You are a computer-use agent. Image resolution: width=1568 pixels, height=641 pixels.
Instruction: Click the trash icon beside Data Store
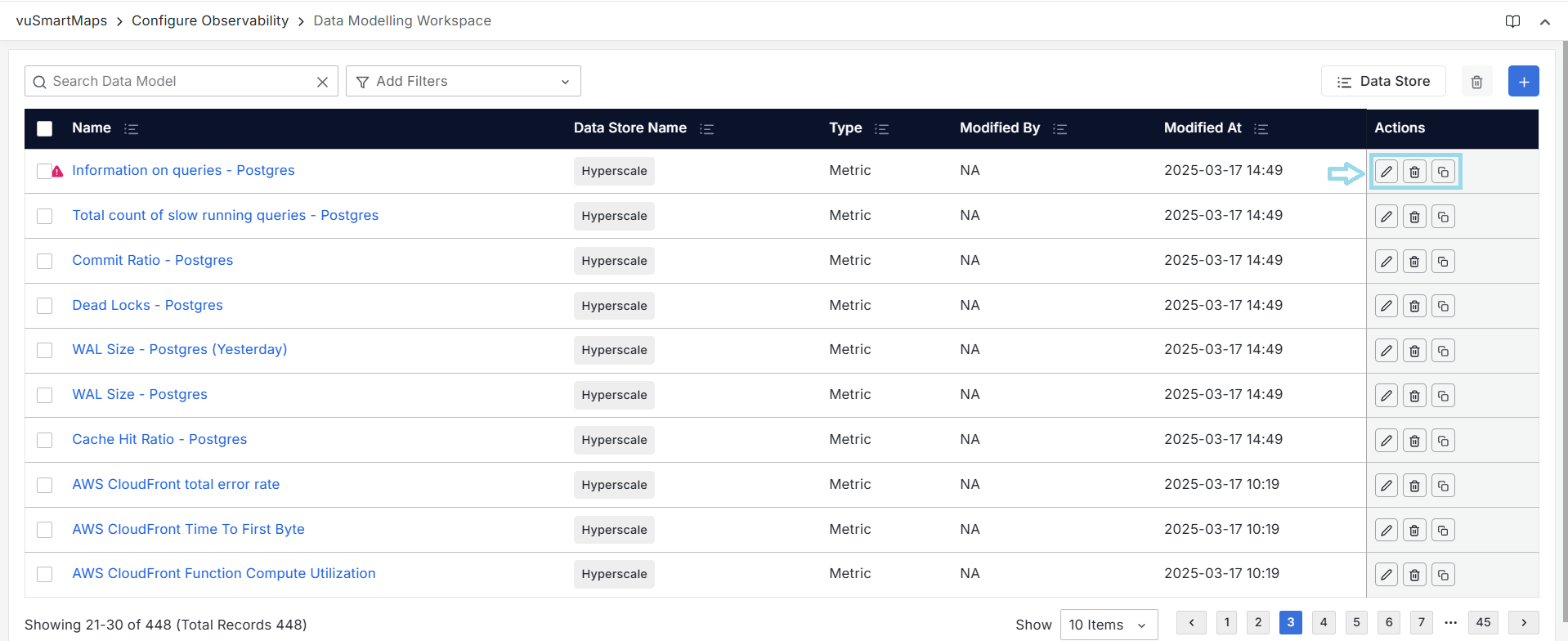click(x=1476, y=82)
